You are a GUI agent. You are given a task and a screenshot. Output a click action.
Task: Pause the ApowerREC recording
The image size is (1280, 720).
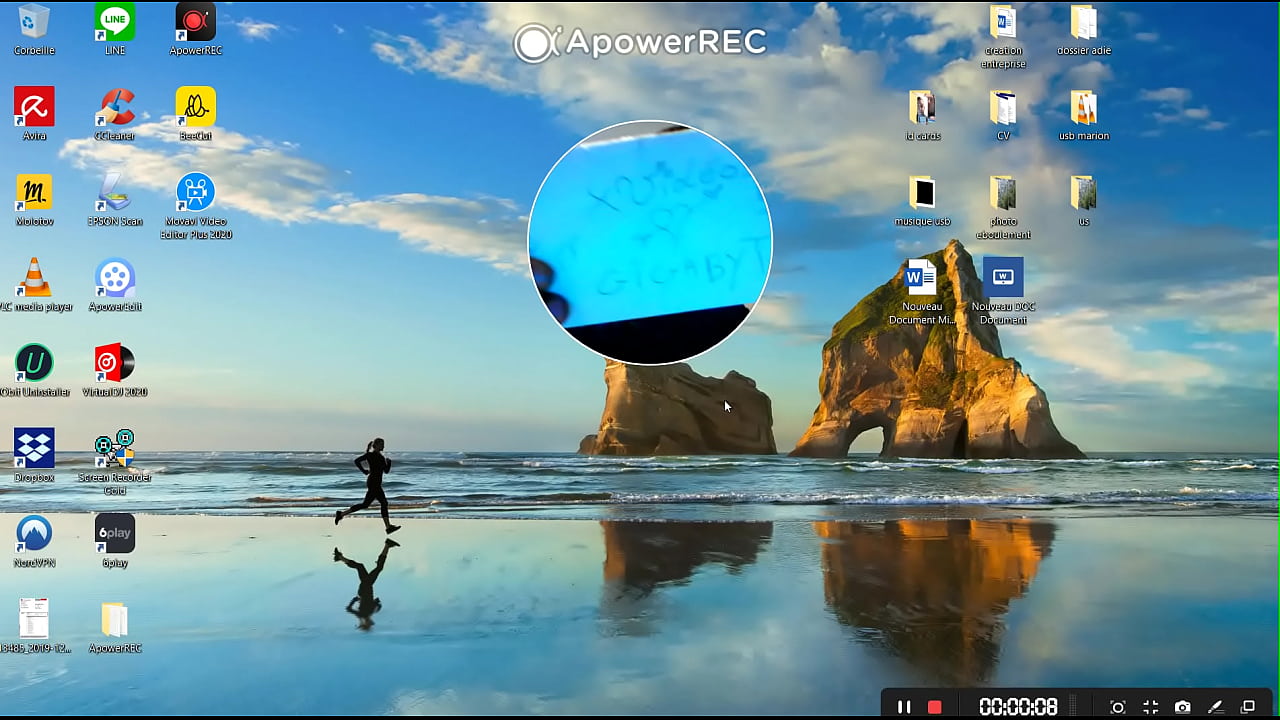(904, 707)
